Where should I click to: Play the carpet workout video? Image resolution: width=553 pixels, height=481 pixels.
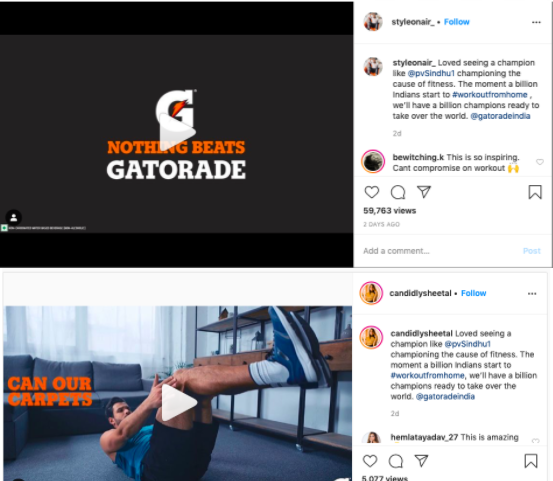[179, 402]
